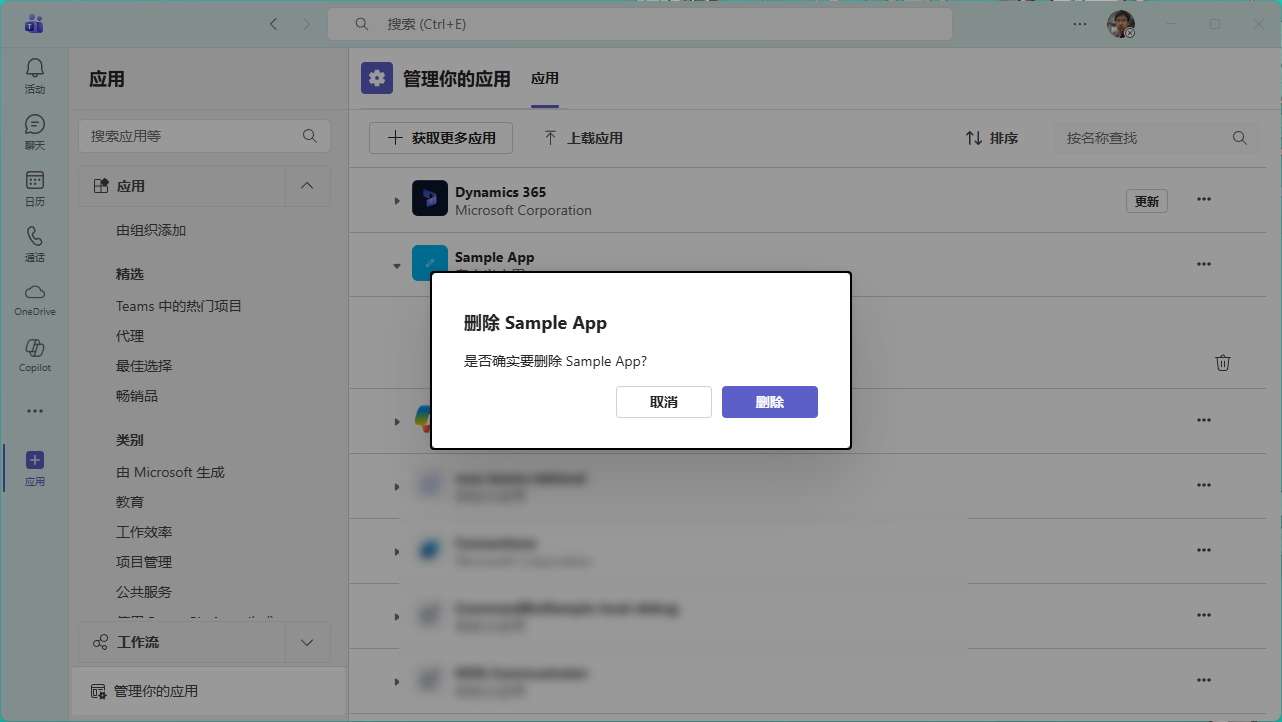Show more apps via sidebar ellipsis

pyautogui.click(x=35, y=411)
